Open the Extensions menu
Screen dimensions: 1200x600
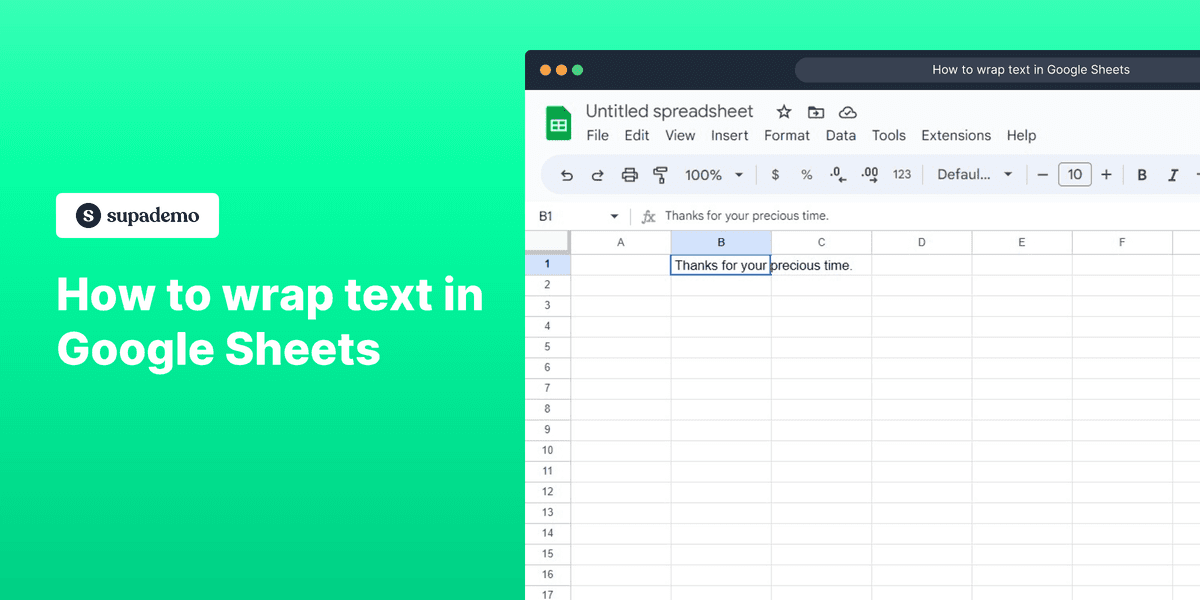click(956, 135)
